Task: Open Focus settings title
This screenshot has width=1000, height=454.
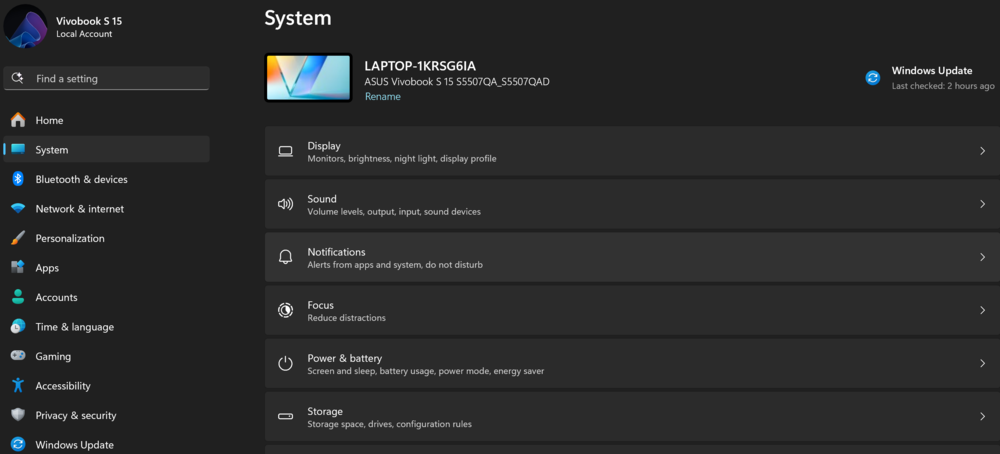Action: pos(320,305)
